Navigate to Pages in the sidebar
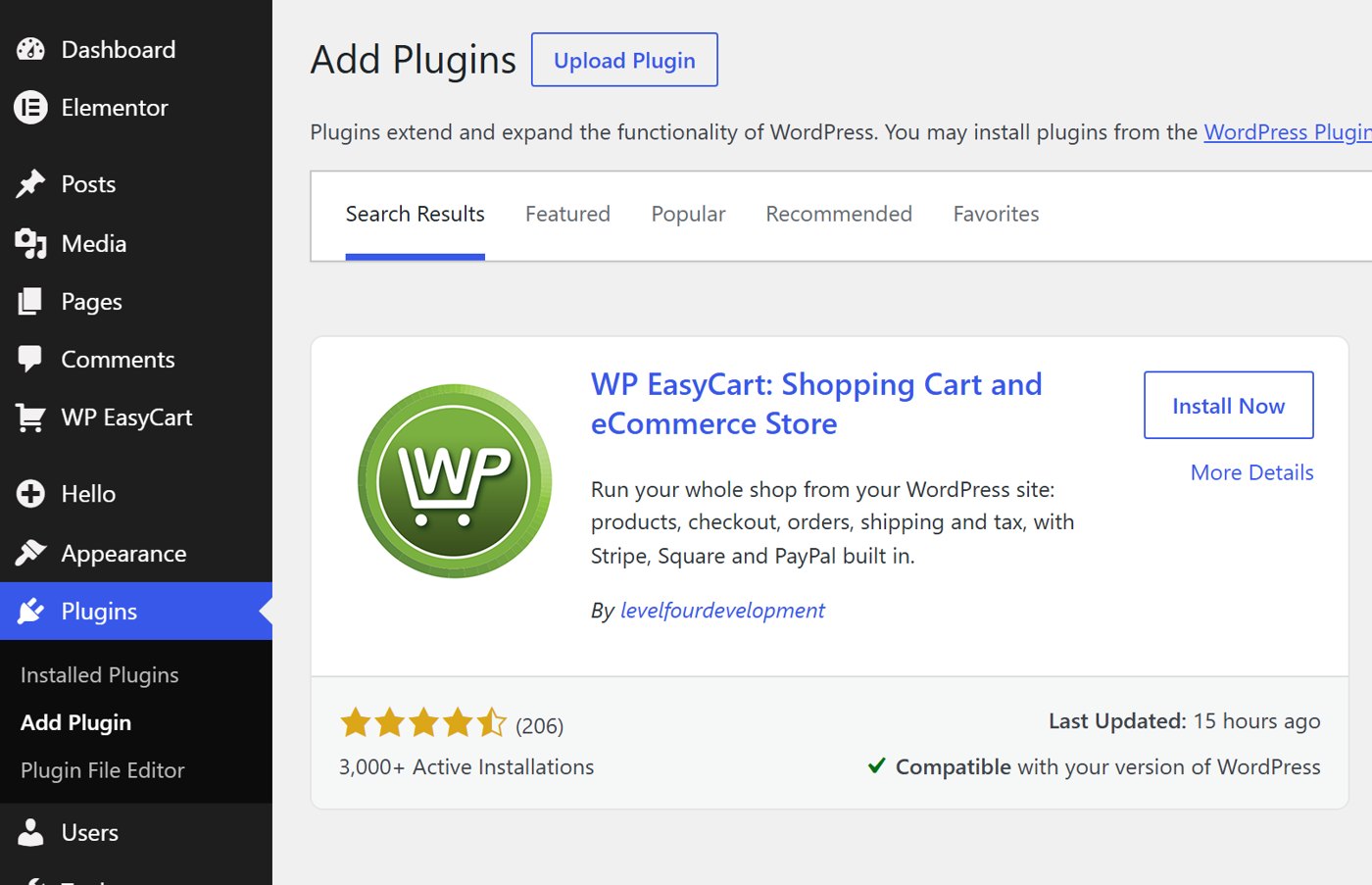Screen dimensions: 1372x885 pyautogui.click(x=91, y=302)
